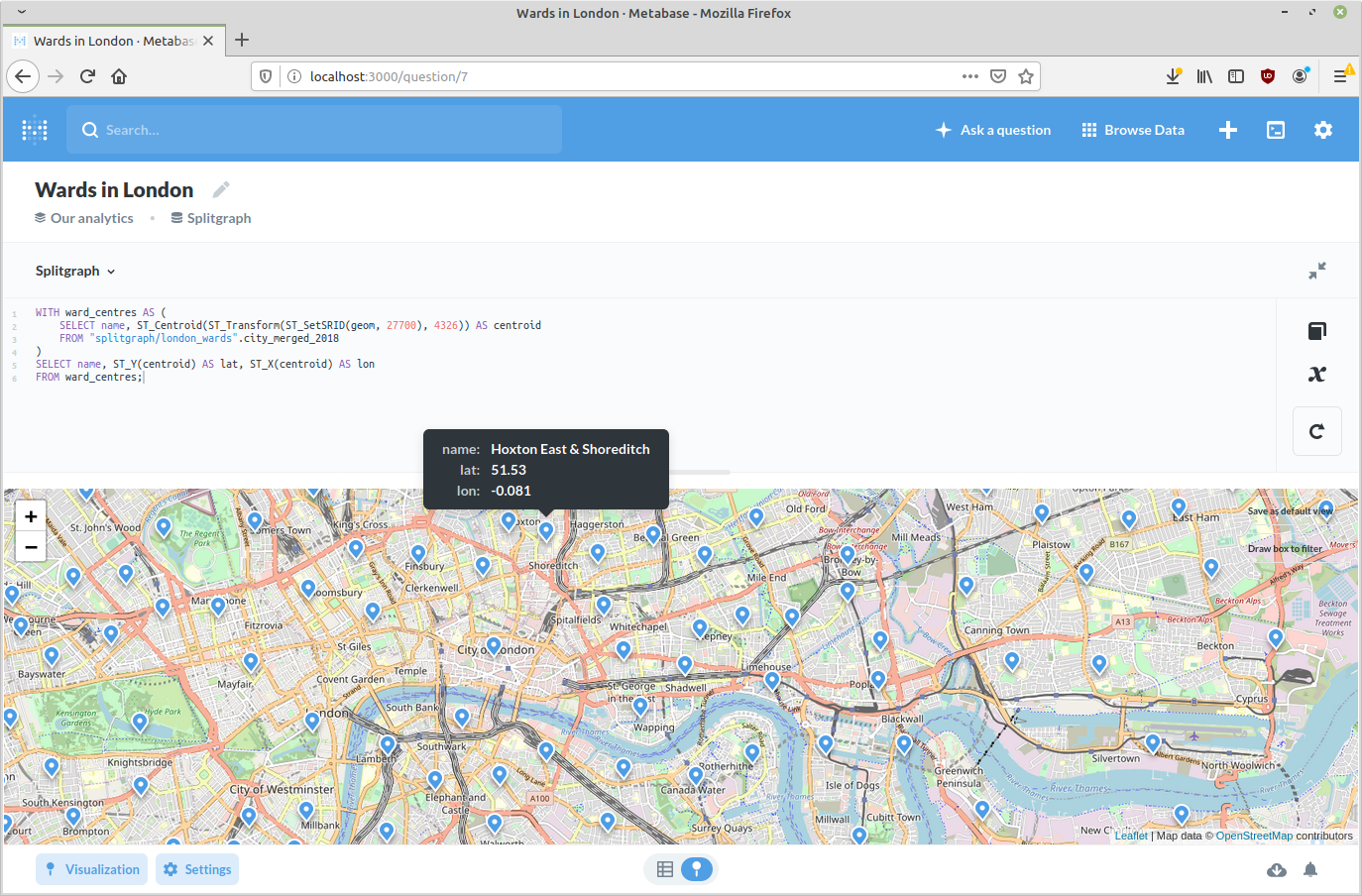Click Save as default view on map
1362x896 pixels.
tap(1290, 511)
